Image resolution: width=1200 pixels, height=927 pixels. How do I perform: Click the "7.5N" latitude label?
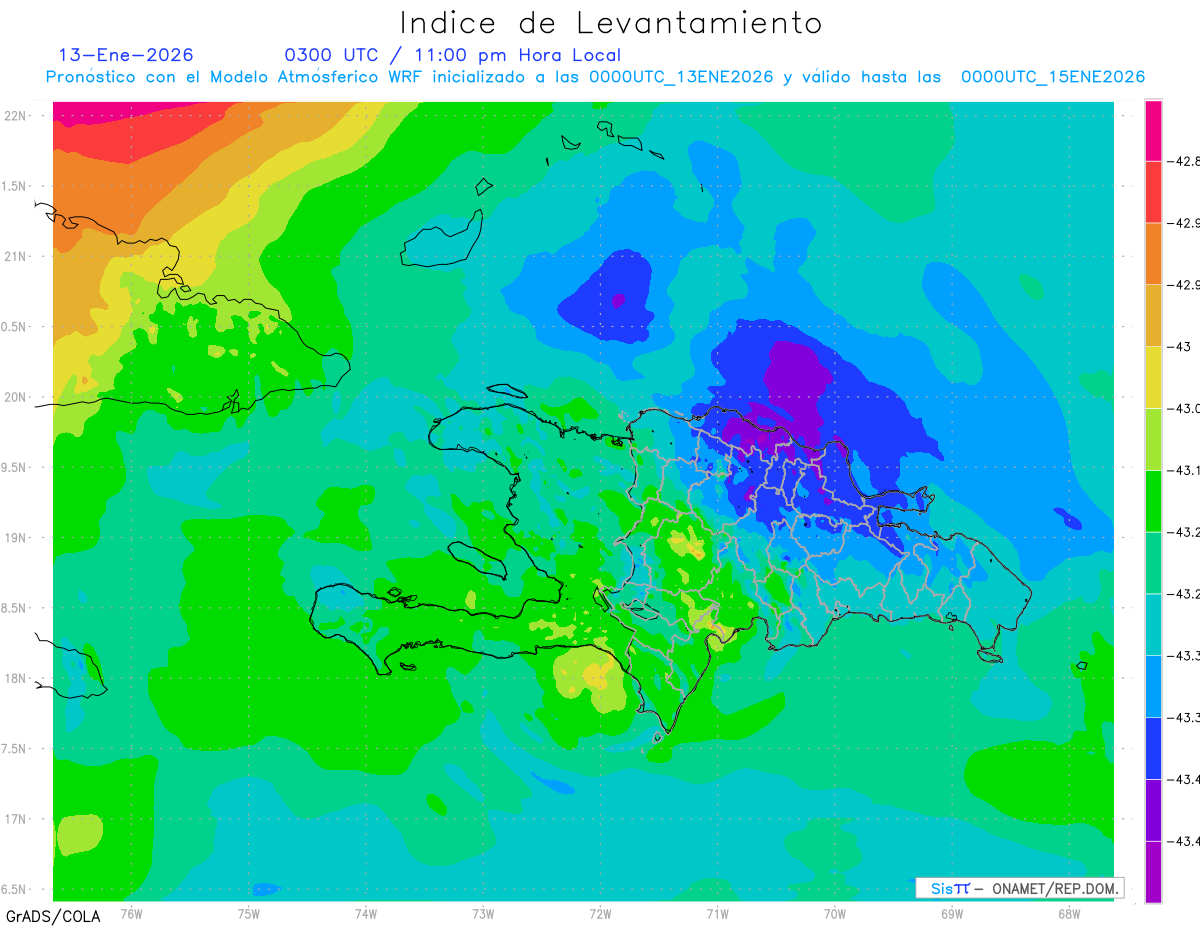coord(15,749)
